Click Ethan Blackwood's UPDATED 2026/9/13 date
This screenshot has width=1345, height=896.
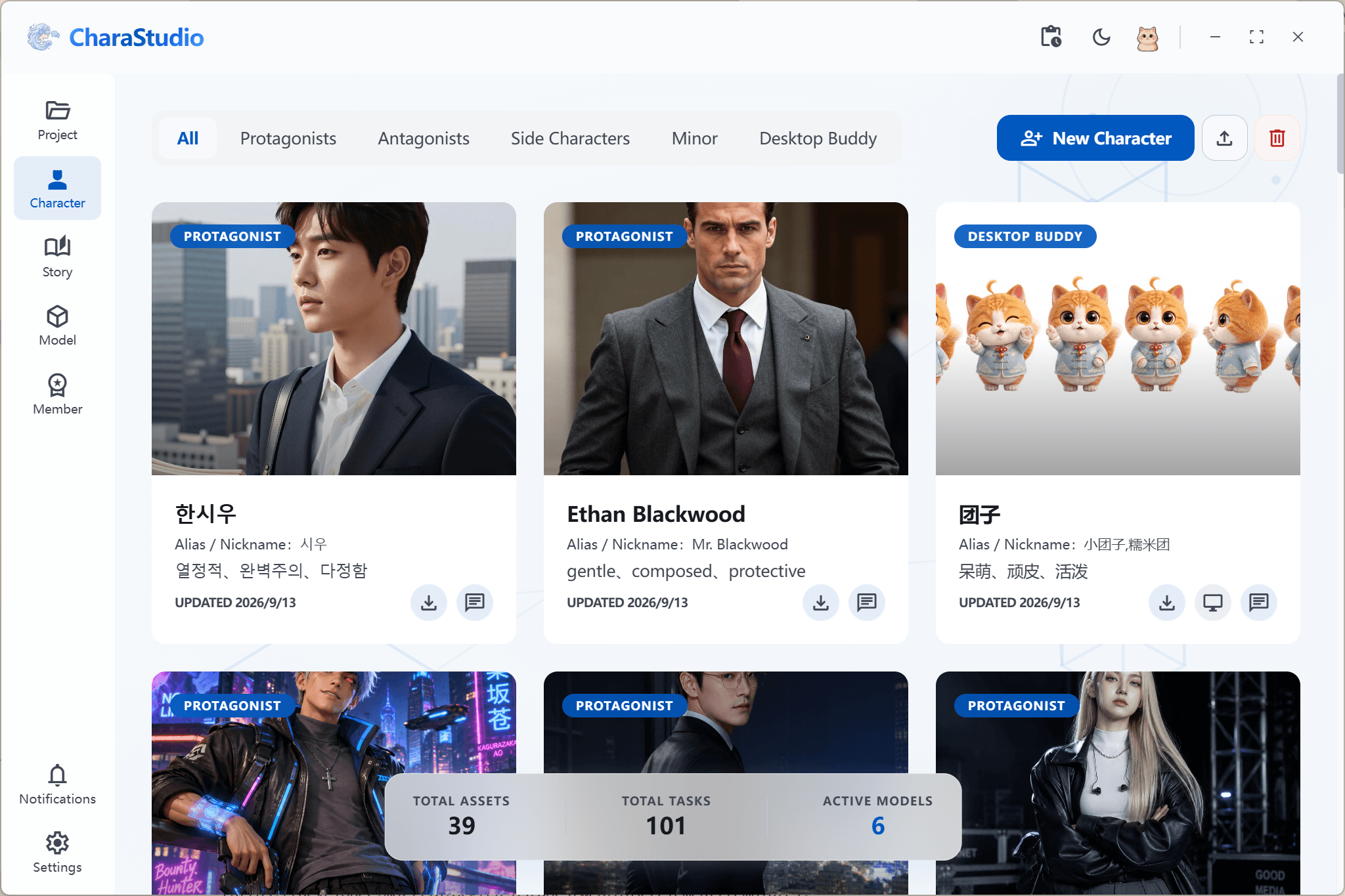tap(627, 603)
